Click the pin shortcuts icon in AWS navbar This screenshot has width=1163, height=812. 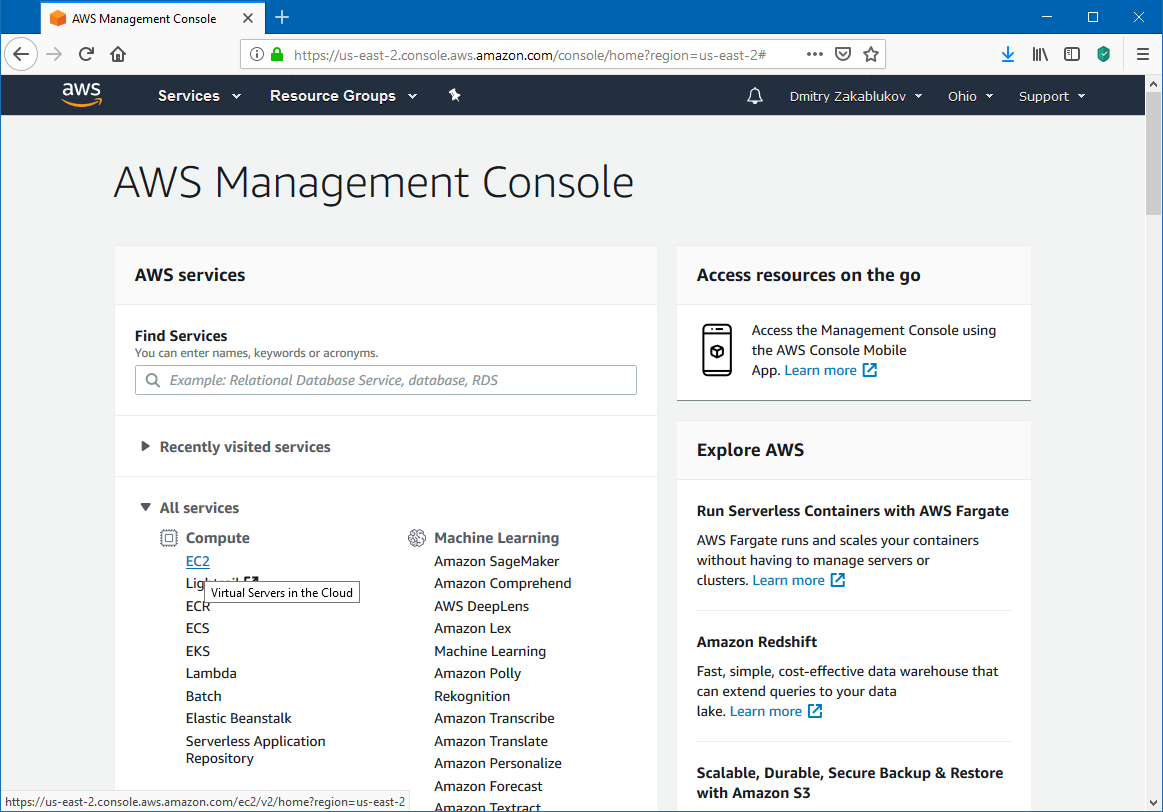455,95
